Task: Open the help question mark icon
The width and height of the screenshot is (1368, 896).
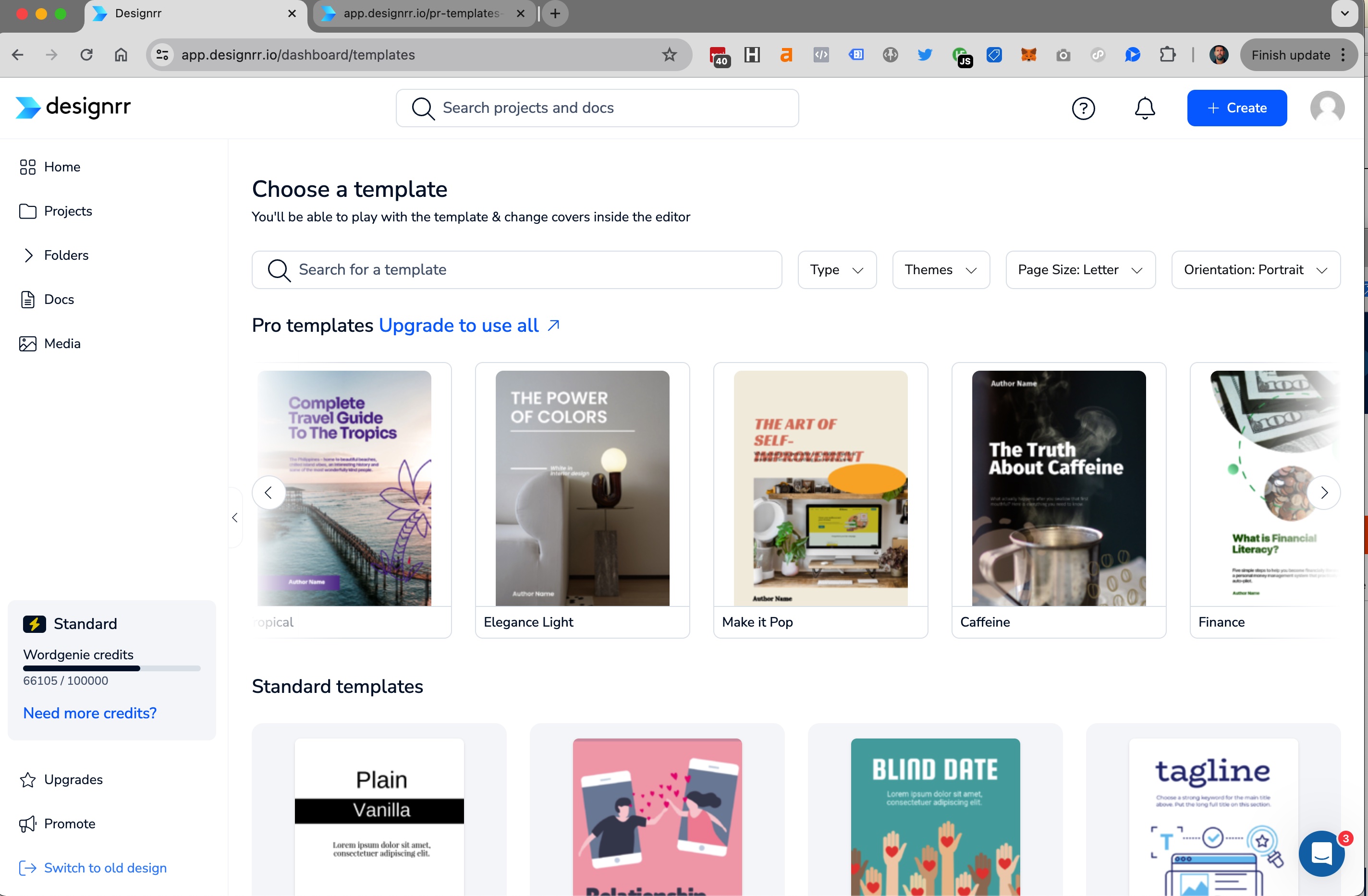Action: [x=1084, y=108]
